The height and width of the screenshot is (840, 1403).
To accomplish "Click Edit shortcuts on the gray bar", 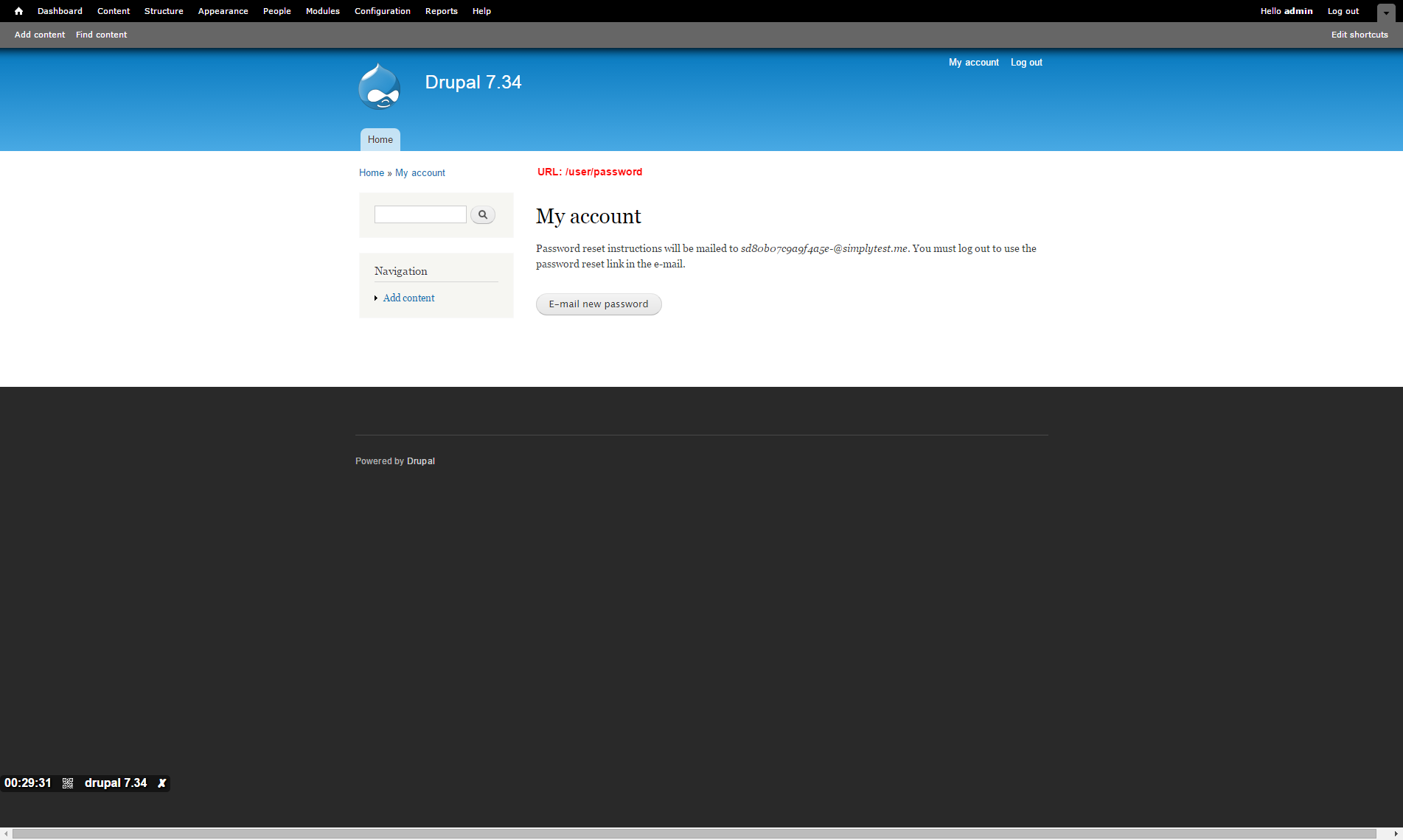I will pyautogui.click(x=1359, y=34).
